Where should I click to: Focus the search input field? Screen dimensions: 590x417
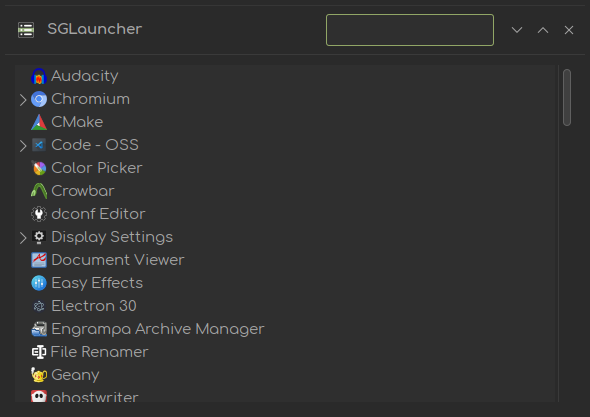410,30
